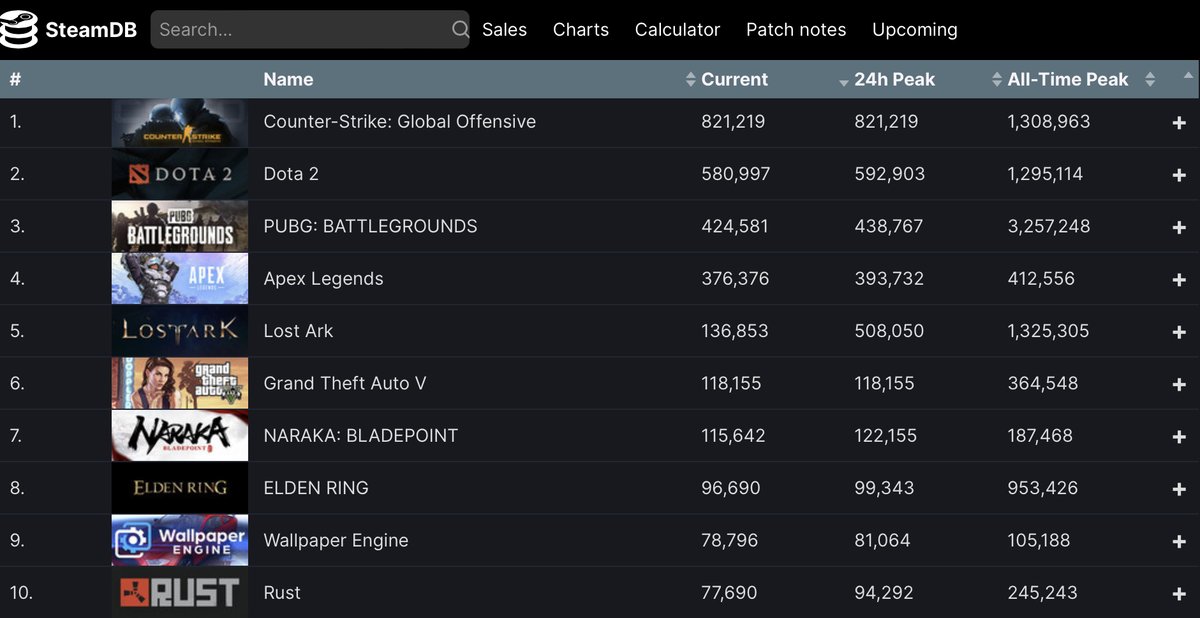This screenshot has height=618, width=1200.
Task: Open the ELDEN RING name link
Action: pos(316,488)
